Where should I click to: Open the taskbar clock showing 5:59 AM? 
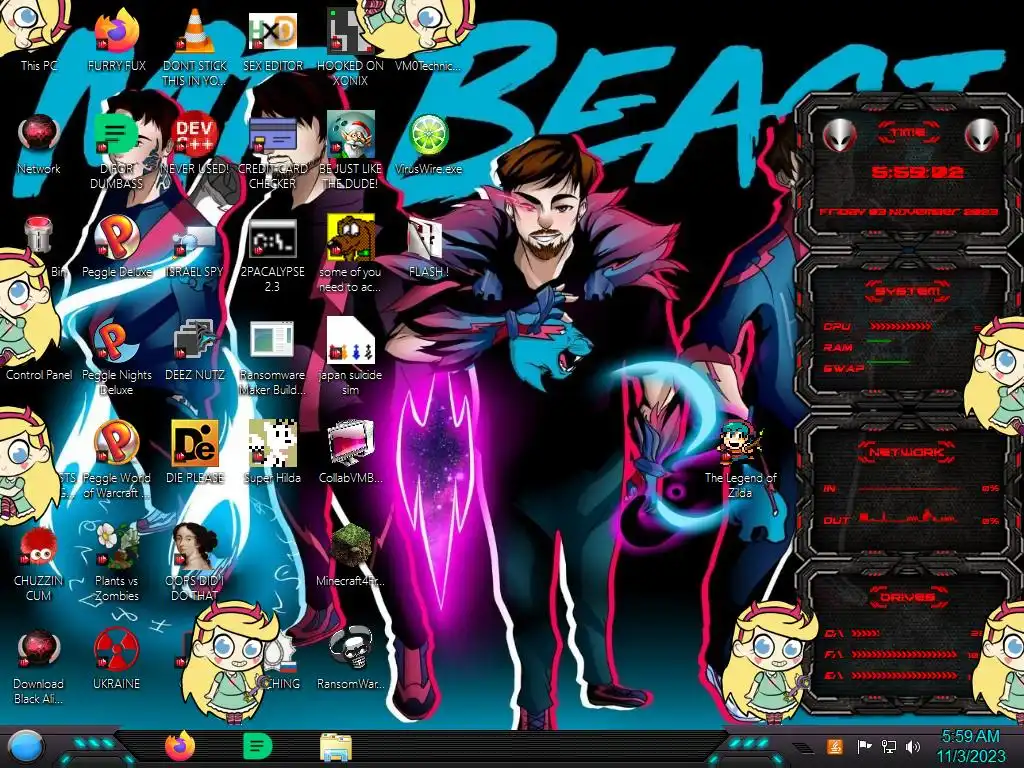pyautogui.click(x=970, y=746)
